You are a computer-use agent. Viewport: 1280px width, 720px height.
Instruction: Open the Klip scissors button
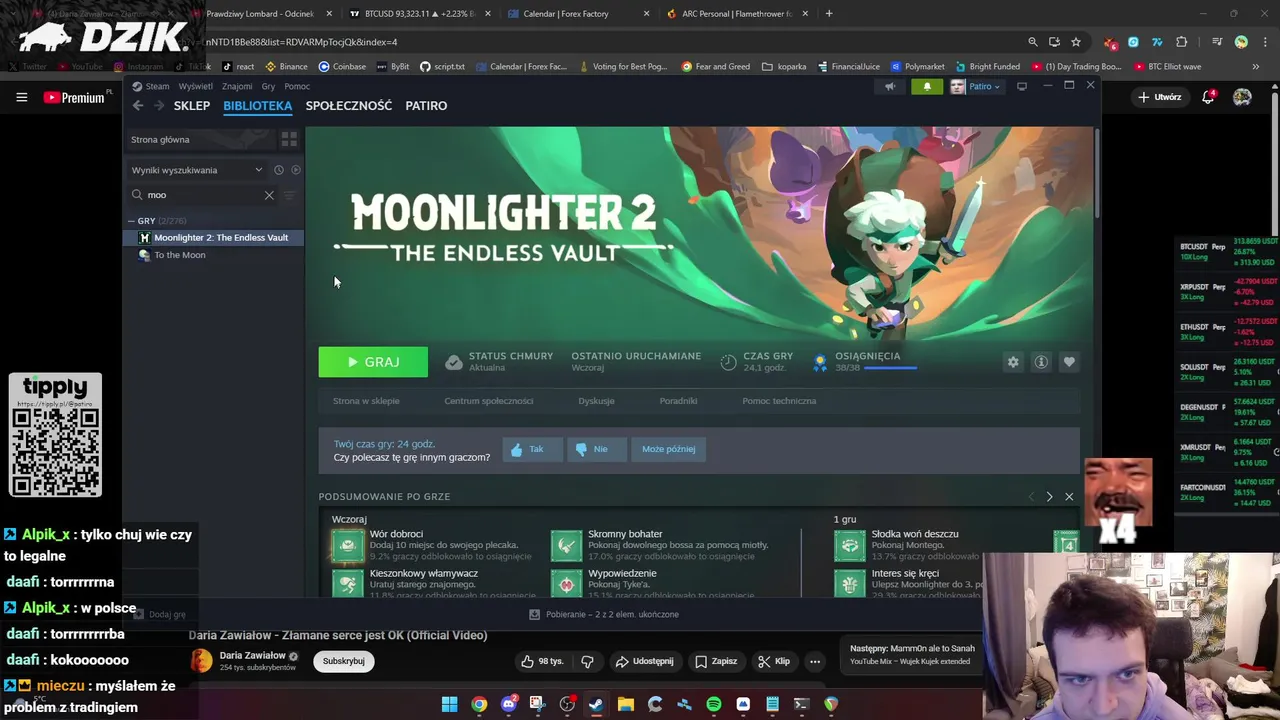coord(774,661)
